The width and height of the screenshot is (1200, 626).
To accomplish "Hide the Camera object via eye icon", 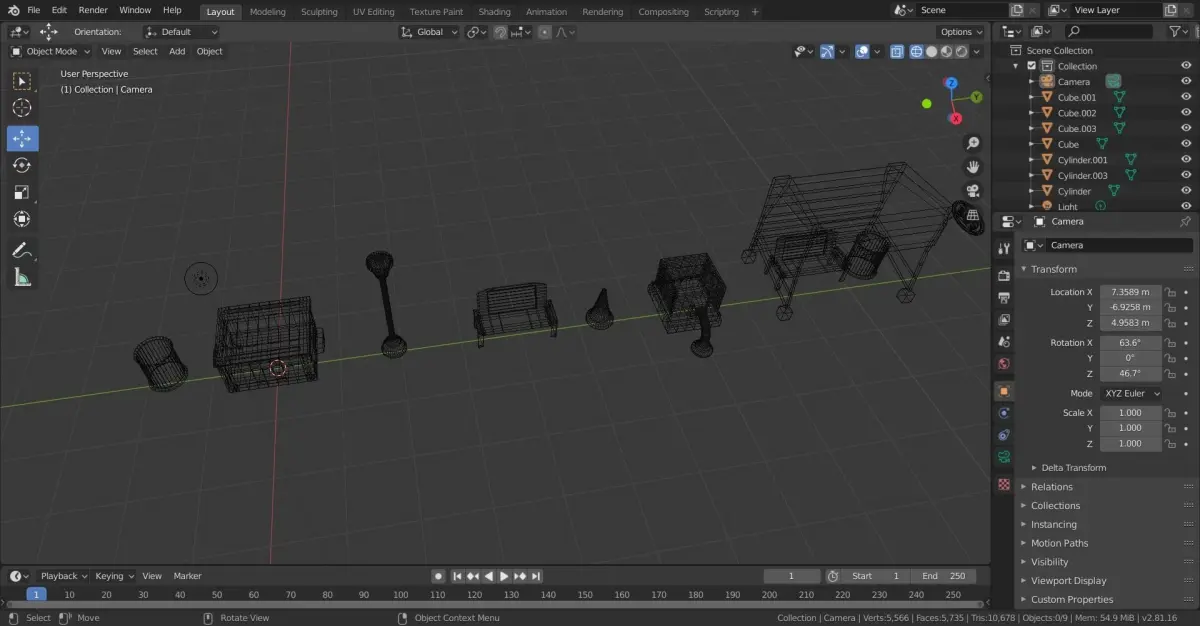I will point(1186,82).
